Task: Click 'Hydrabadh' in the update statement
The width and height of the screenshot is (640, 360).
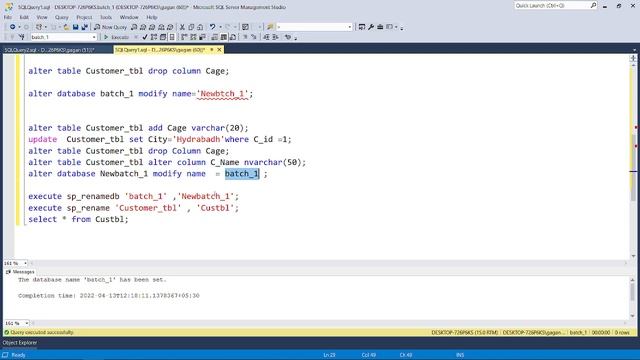Action: [x=198, y=140]
